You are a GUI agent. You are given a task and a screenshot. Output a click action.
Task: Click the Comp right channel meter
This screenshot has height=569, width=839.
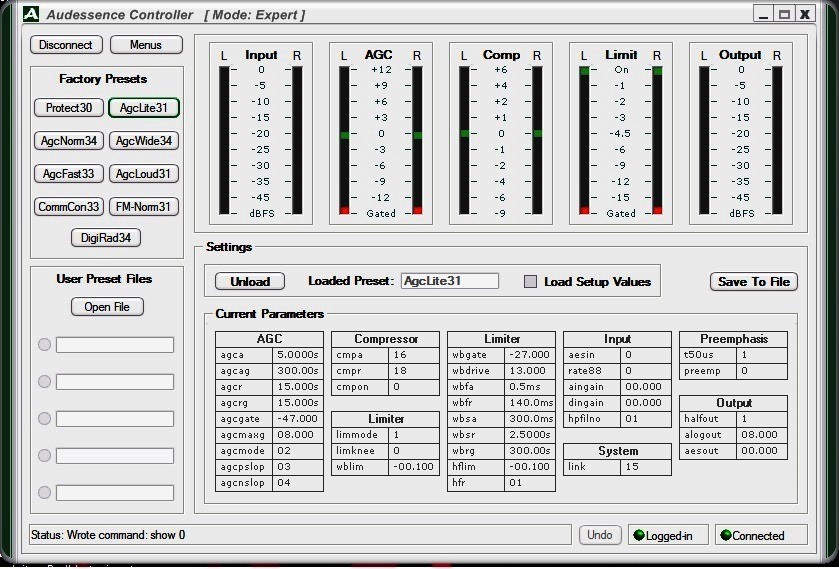[x=537, y=141]
